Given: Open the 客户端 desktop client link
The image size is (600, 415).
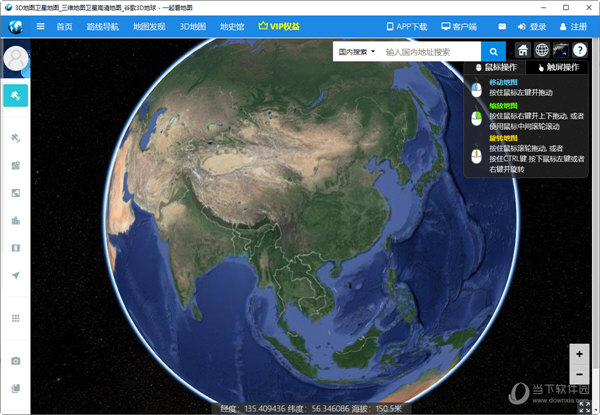Looking at the screenshot, I should [x=459, y=26].
